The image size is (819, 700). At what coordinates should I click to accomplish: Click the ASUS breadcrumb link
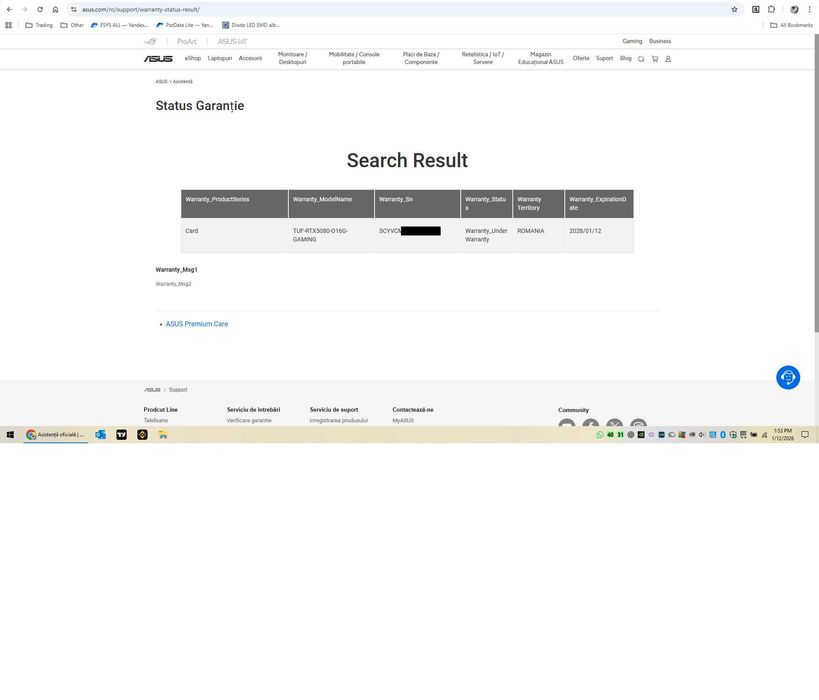coord(161,81)
